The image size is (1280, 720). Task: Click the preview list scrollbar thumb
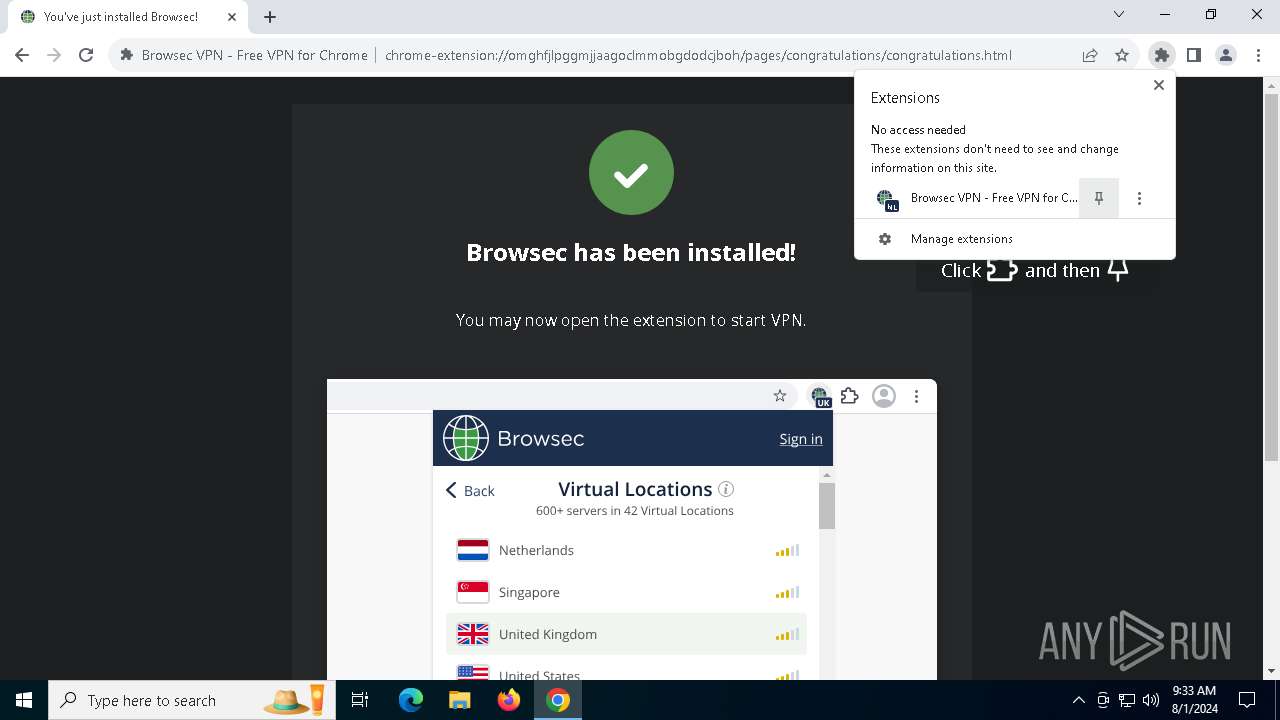pyautogui.click(x=827, y=505)
